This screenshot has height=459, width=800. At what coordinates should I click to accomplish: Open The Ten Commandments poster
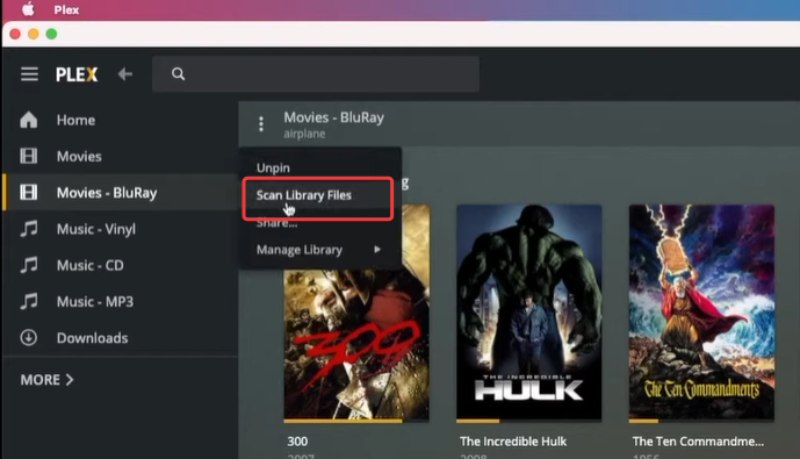click(702, 313)
